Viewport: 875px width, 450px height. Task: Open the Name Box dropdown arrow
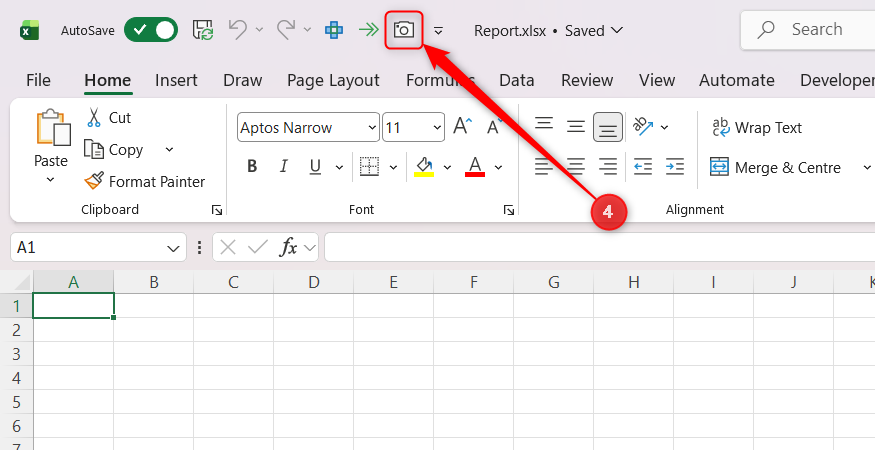click(x=174, y=248)
